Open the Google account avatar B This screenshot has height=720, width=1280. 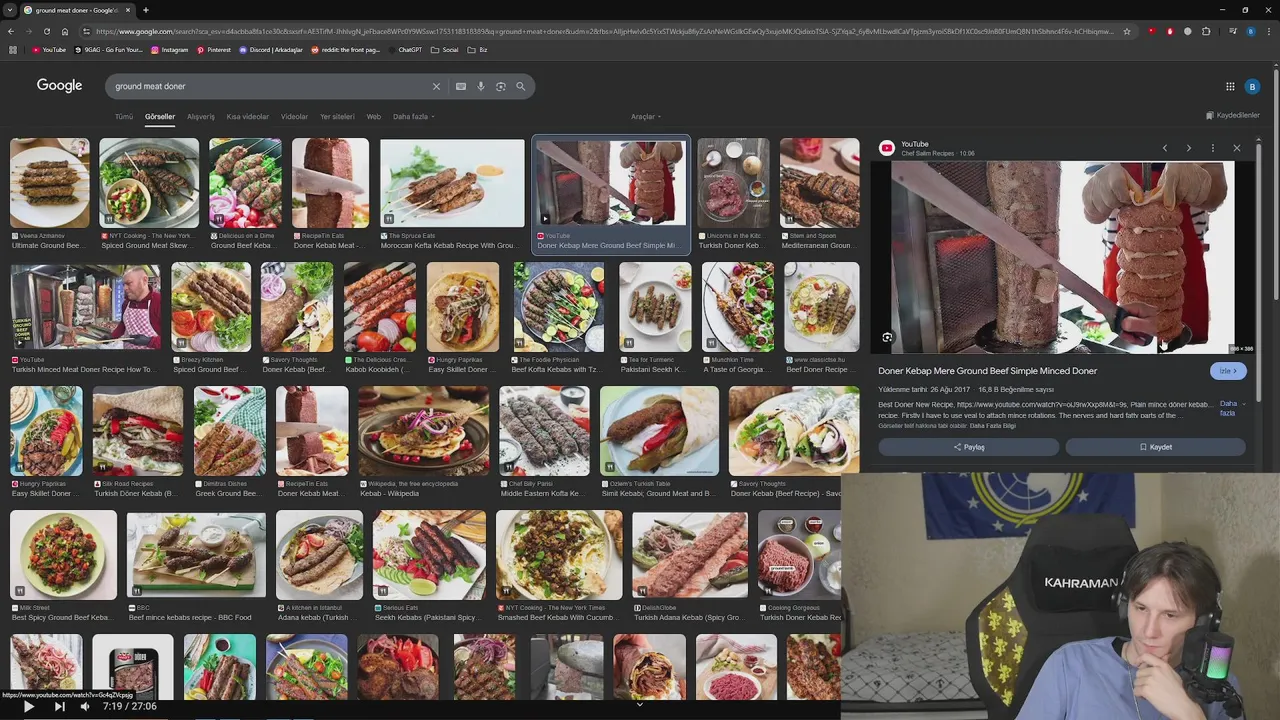[1252, 87]
